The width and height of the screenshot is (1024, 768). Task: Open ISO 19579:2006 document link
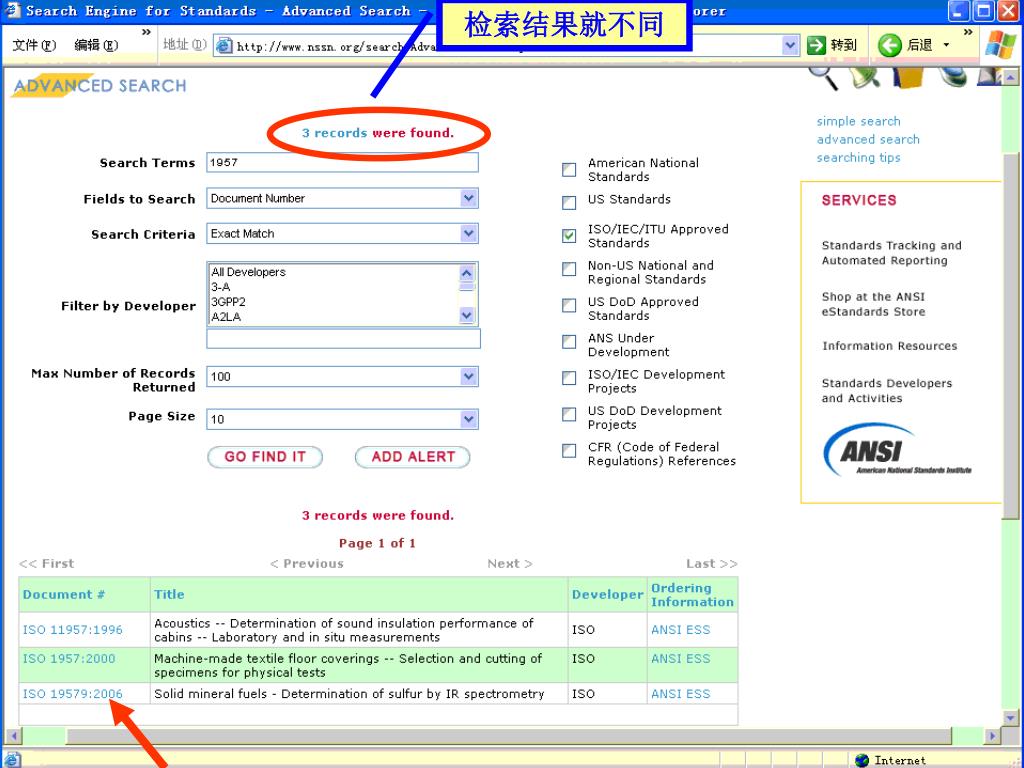[72, 694]
